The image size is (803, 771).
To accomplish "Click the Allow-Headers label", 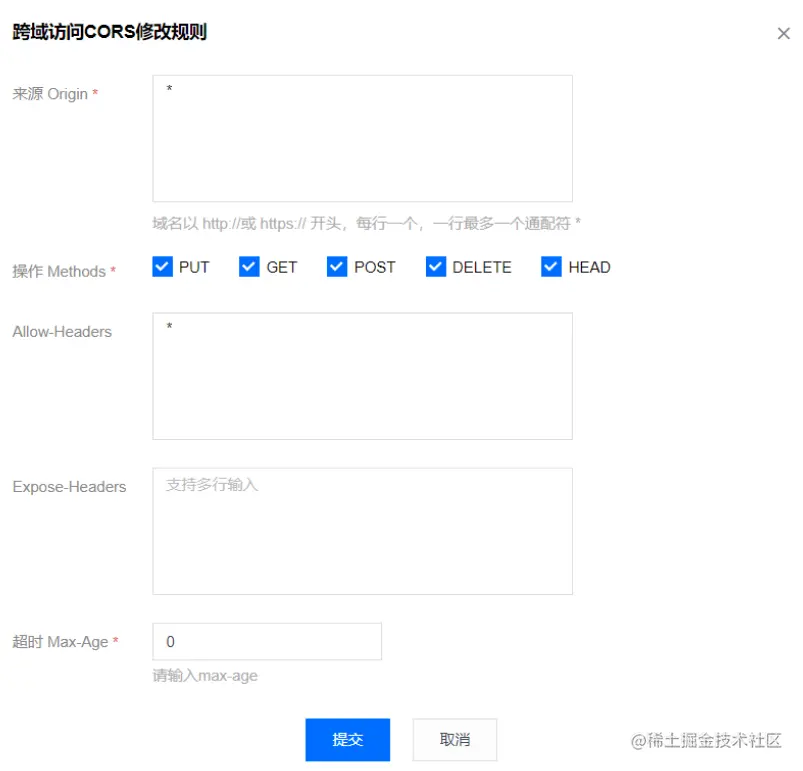I will [x=62, y=332].
